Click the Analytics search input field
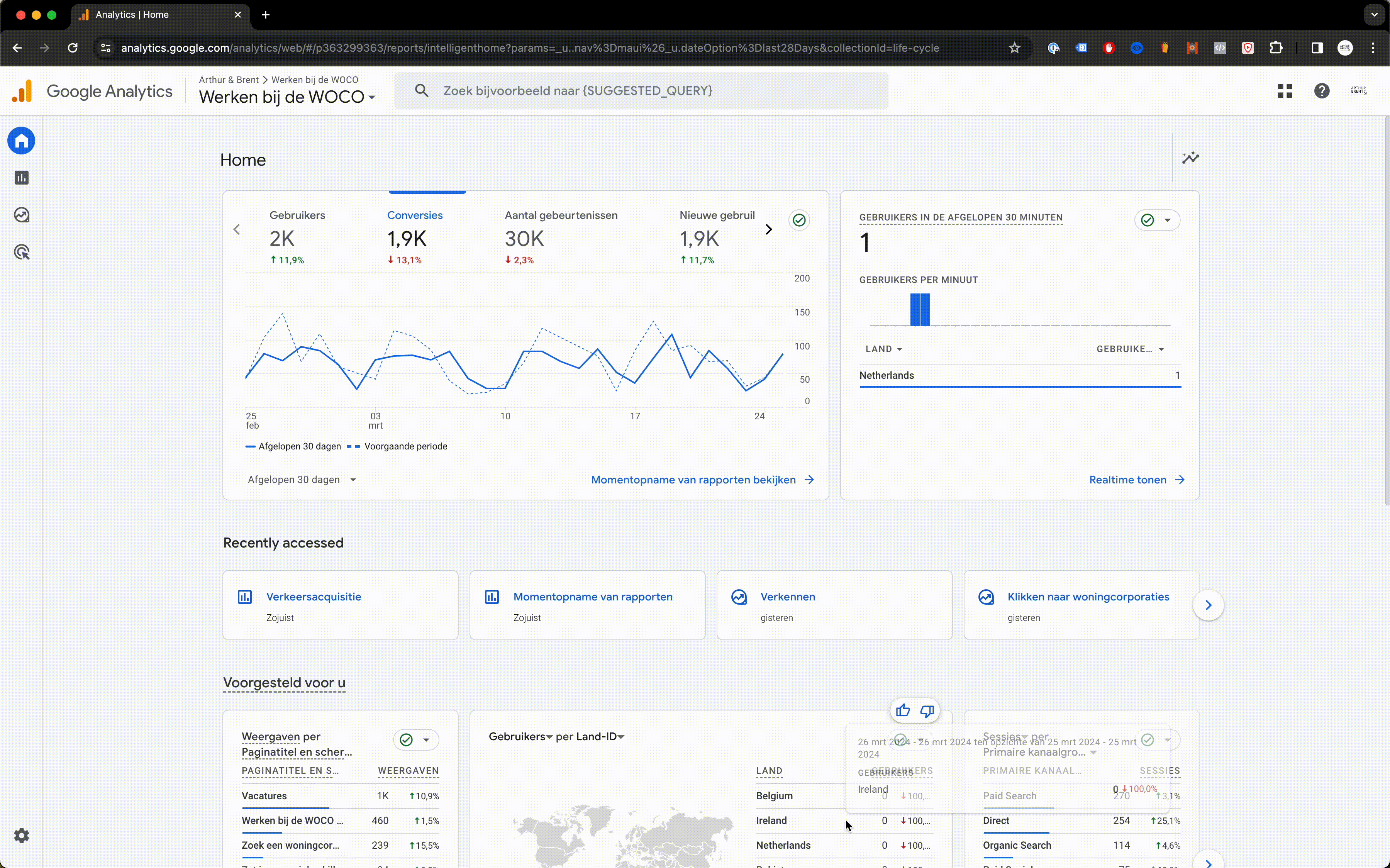The height and width of the screenshot is (868, 1390). 641,91
